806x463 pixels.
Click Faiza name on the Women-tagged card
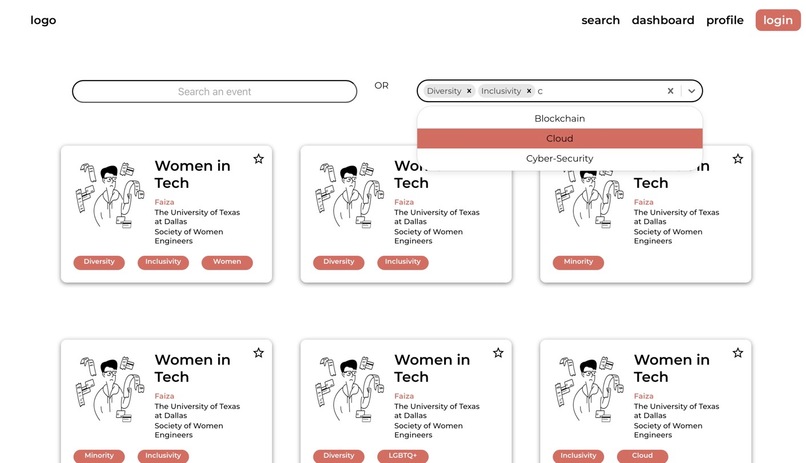164,202
